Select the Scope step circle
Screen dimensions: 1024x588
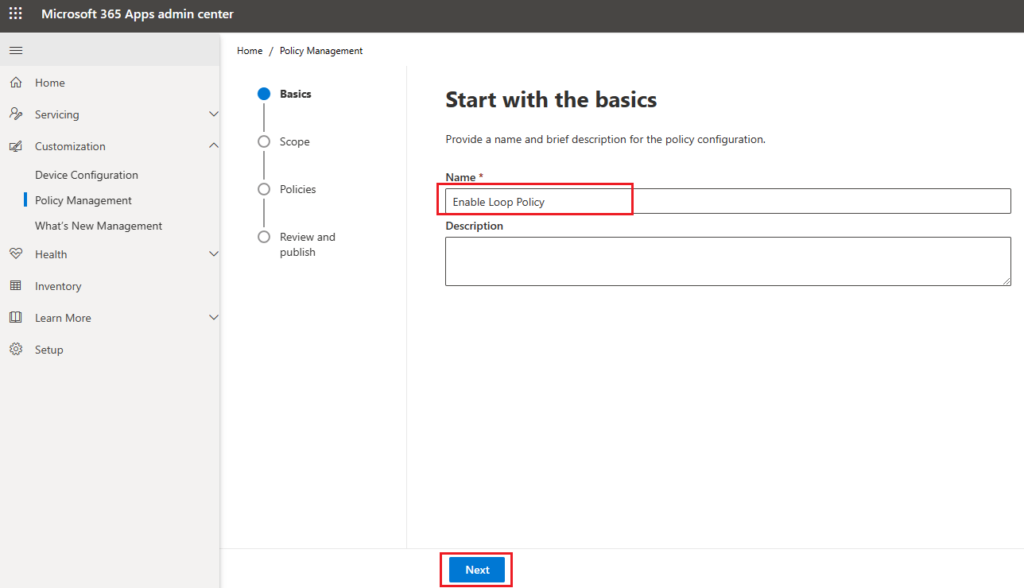coord(263,141)
